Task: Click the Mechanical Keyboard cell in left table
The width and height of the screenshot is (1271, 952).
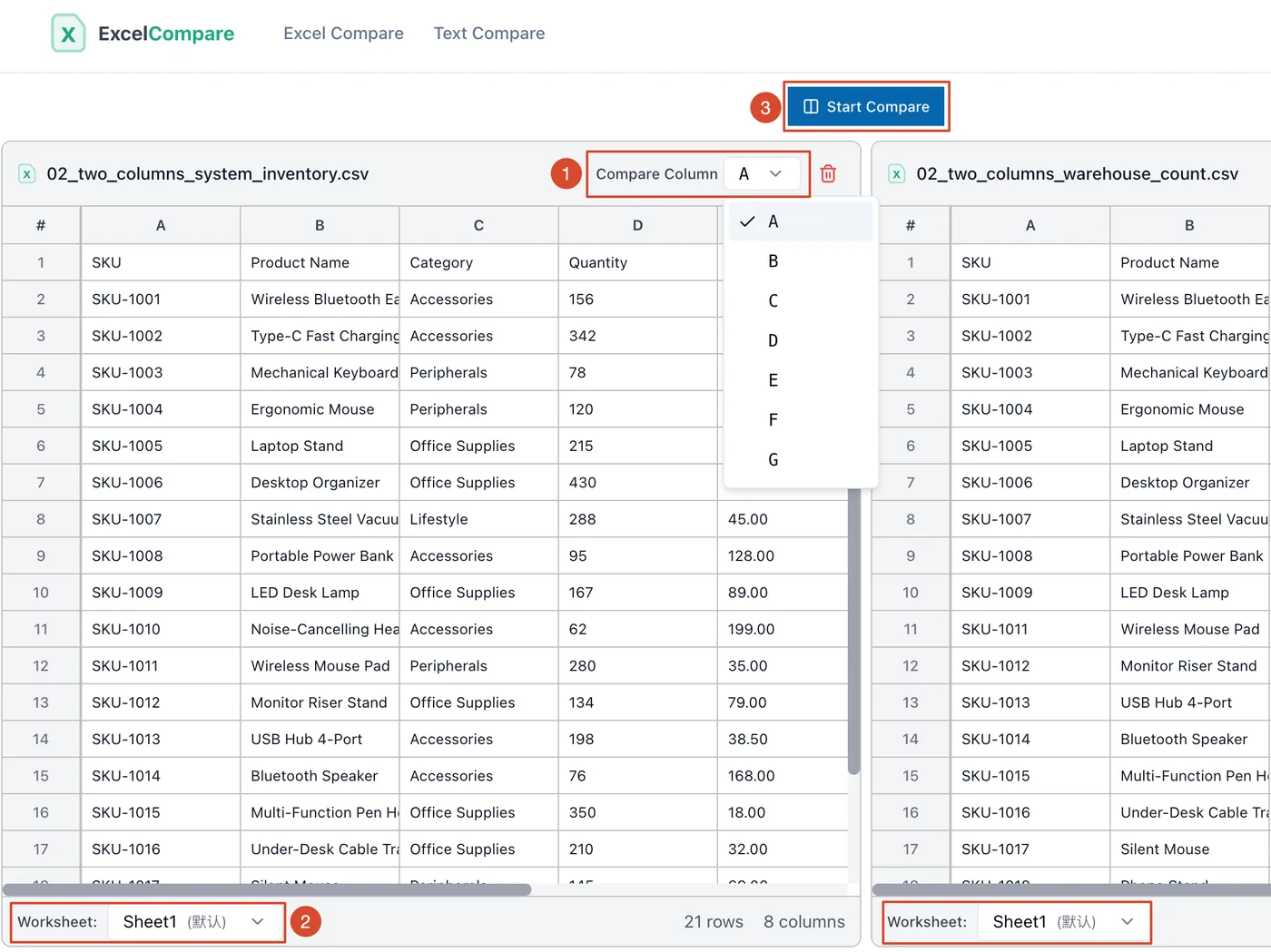Action: [x=320, y=373]
